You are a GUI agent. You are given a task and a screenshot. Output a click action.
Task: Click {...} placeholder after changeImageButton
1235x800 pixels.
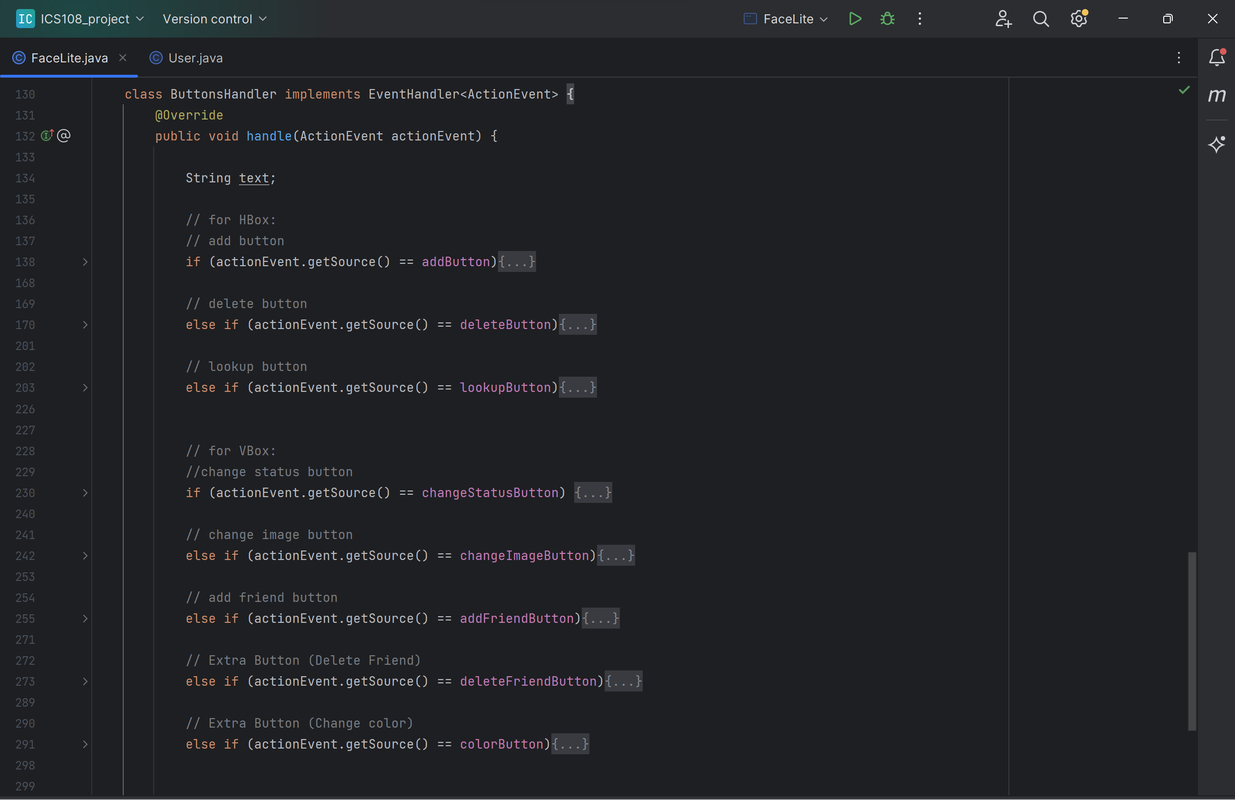point(616,556)
